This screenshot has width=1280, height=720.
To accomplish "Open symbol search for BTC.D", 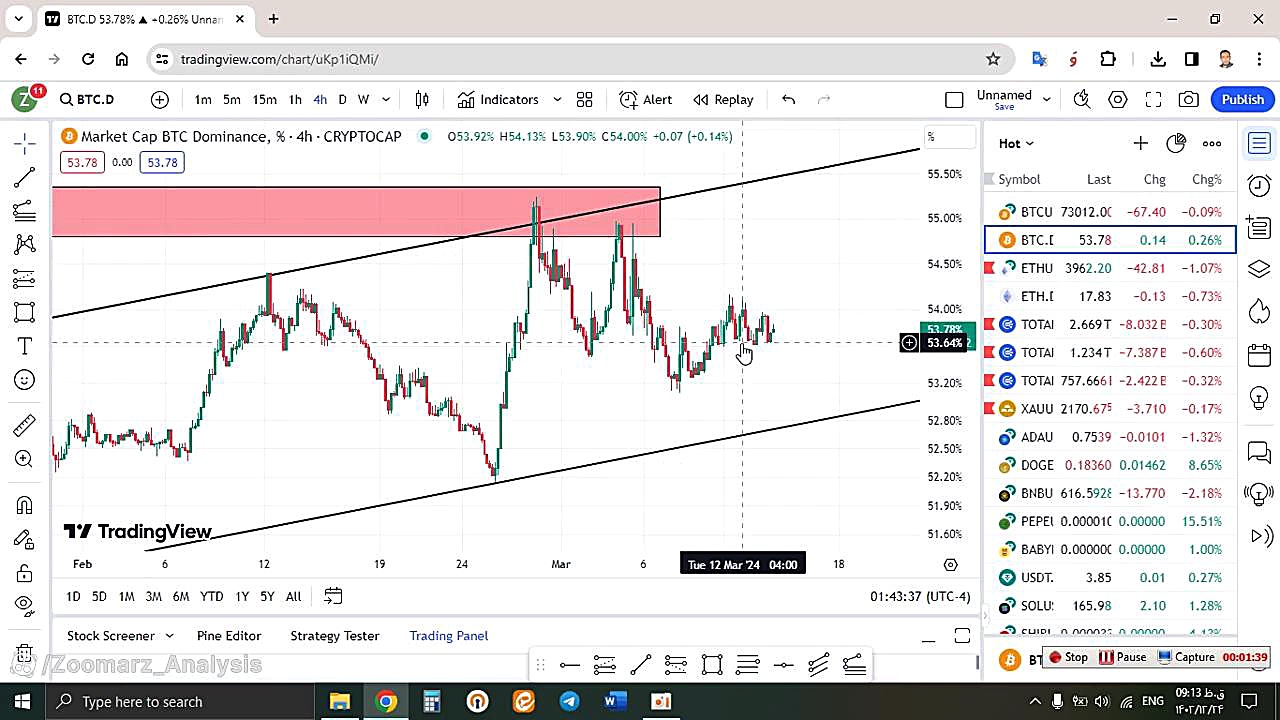I will [88, 99].
